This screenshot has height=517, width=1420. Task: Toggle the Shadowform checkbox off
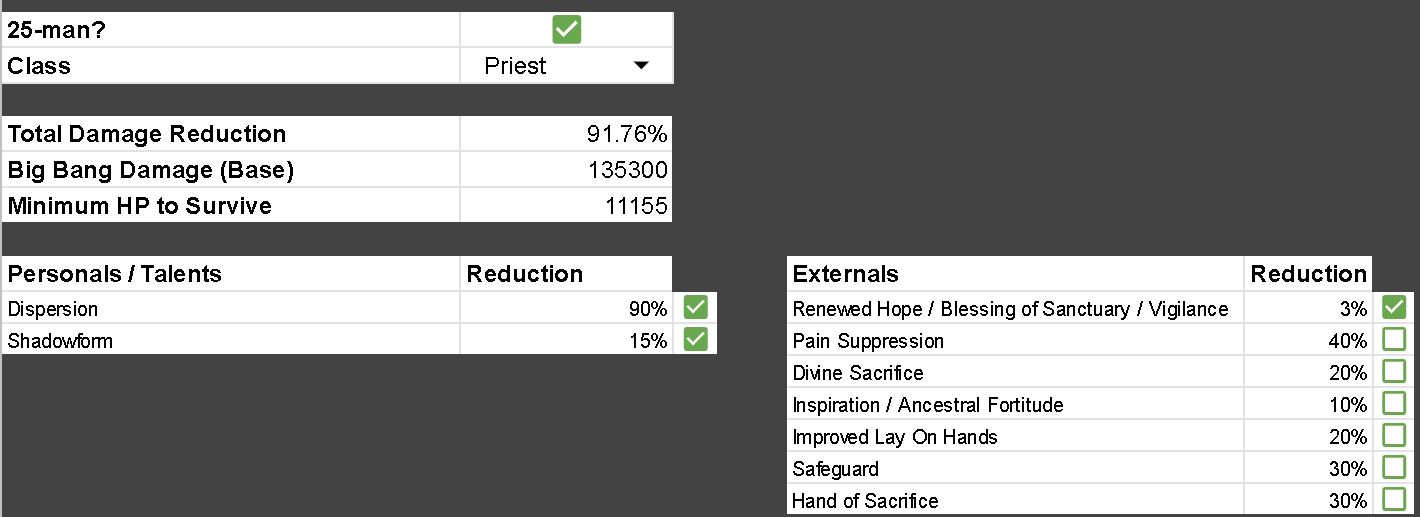695,340
